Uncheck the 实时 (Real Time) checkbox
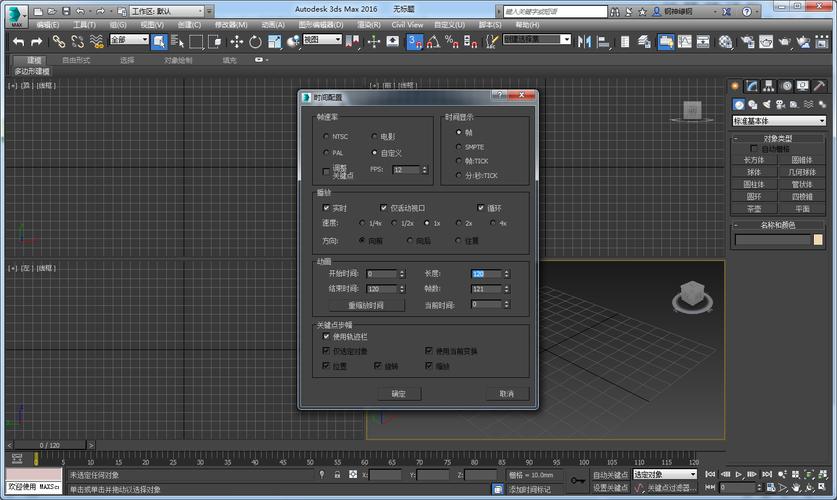The image size is (837, 500). click(326, 207)
